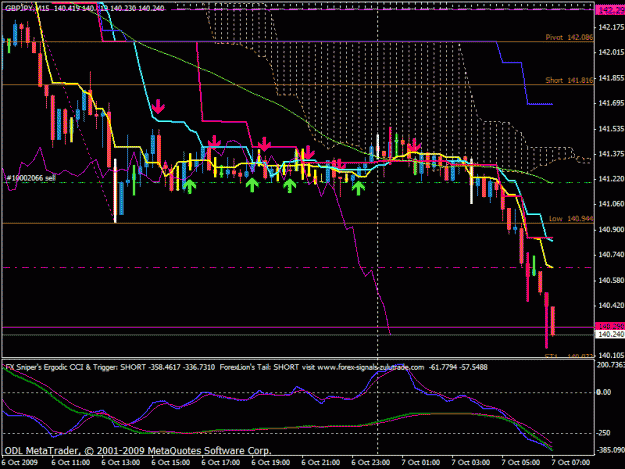Click the 140.105 price scale value
Screen dimensions: 625x469
point(611,355)
